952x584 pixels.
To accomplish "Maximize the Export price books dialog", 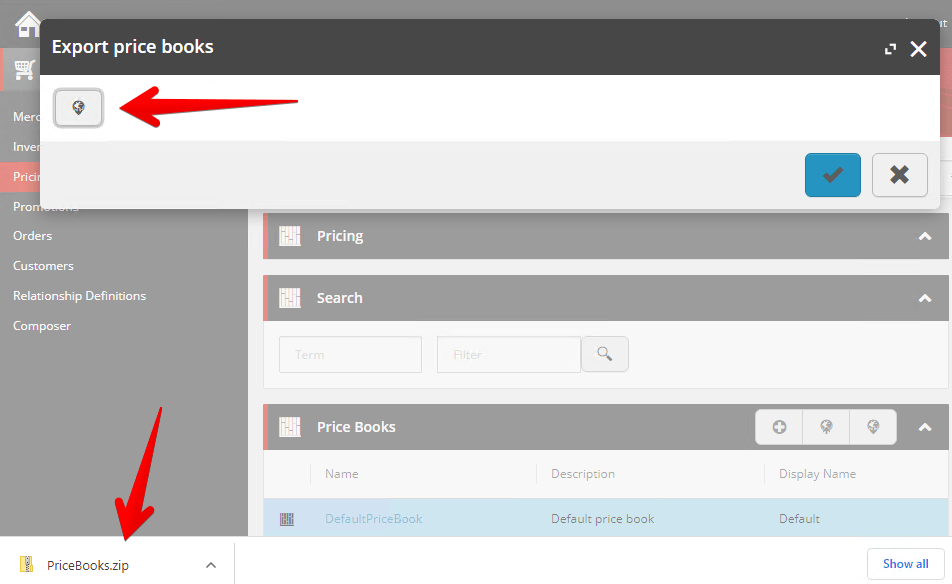I will 890,49.
